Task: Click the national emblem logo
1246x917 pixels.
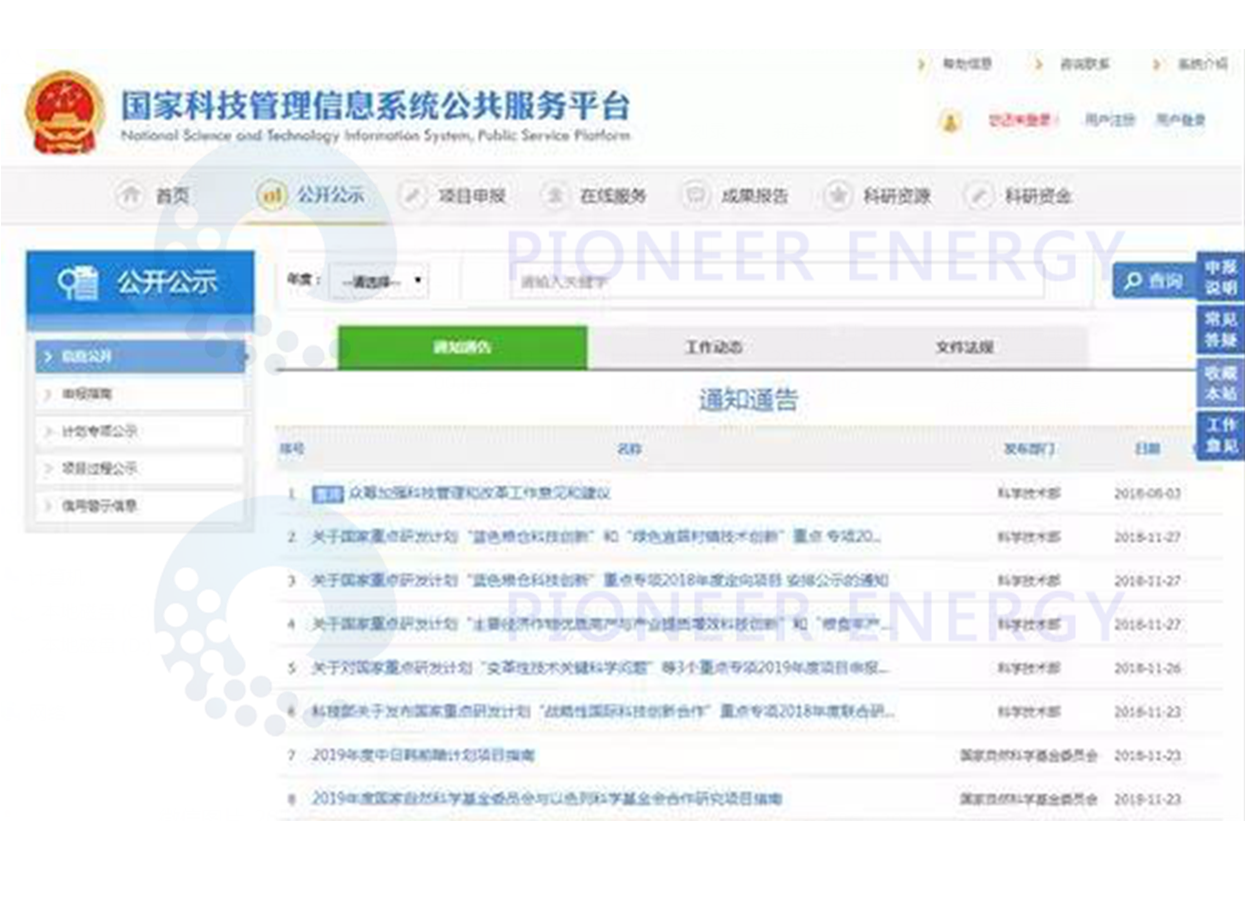Action: [65, 113]
